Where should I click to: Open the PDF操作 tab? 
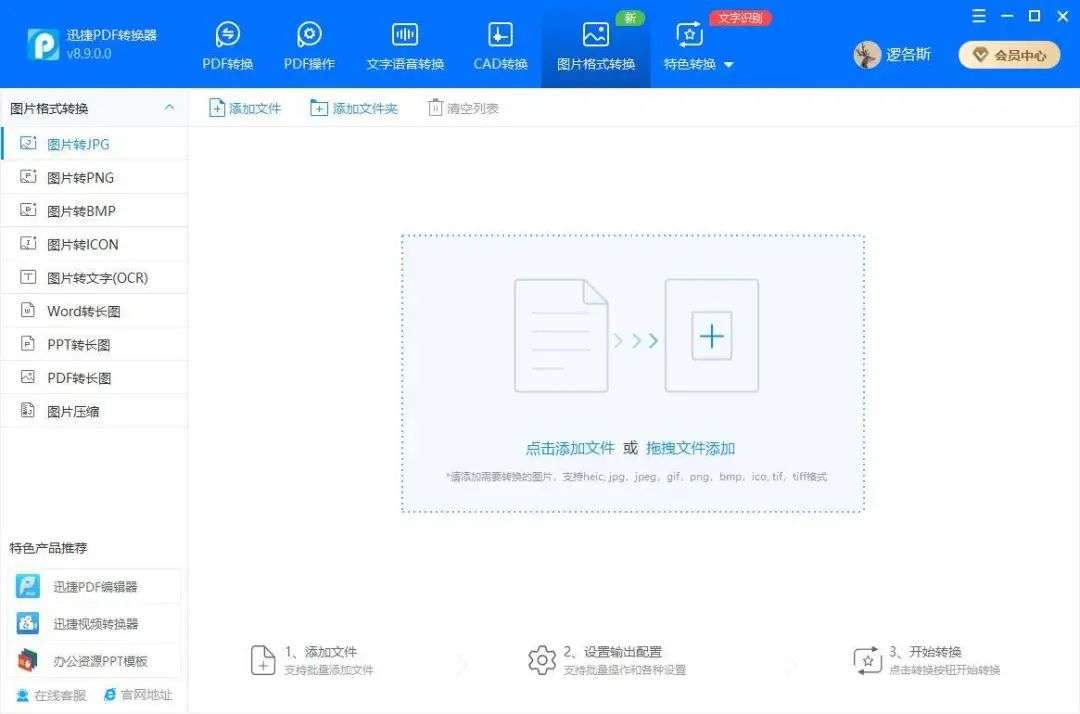[x=309, y=45]
